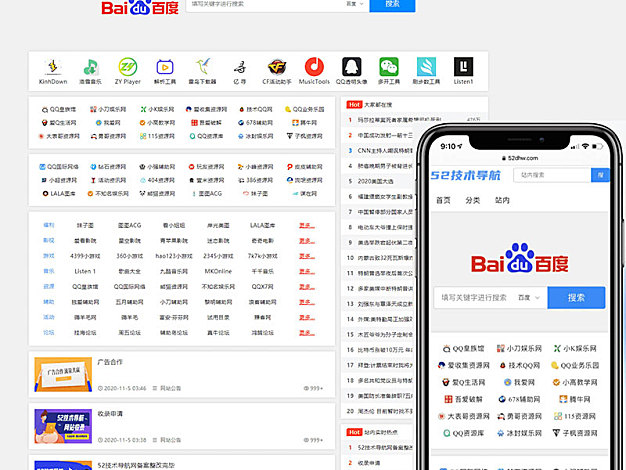Tap 技术QQ网 on the phone mockup
The width and height of the screenshot is (626, 470).
click(x=519, y=365)
